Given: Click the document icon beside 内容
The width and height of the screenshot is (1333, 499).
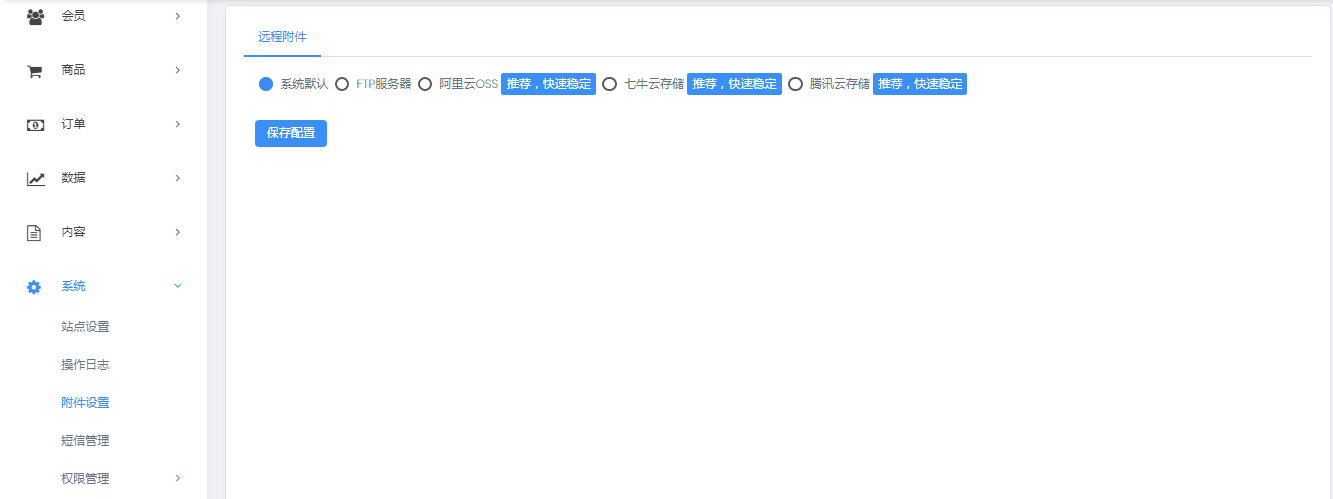Looking at the screenshot, I should click(x=34, y=233).
